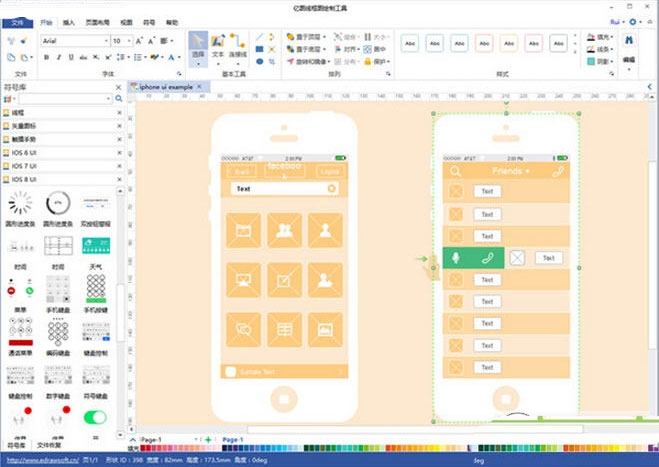Click the Center icon in the arrange group
Viewport: 659px width, 467px height.
pos(374,49)
